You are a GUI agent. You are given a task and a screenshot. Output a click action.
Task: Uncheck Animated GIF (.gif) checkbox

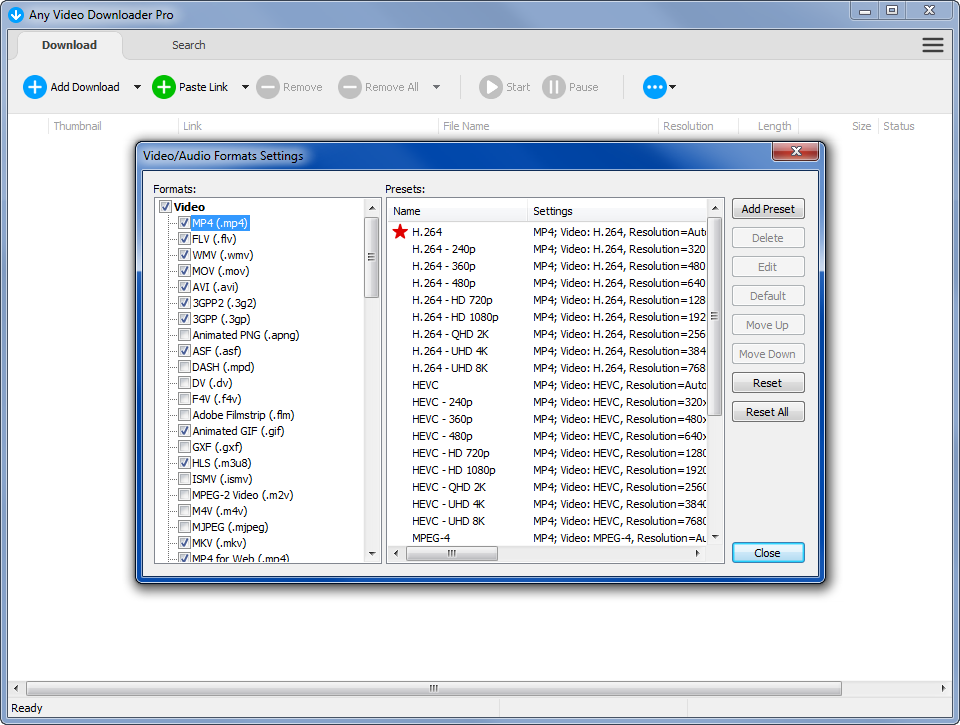(x=184, y=430)
